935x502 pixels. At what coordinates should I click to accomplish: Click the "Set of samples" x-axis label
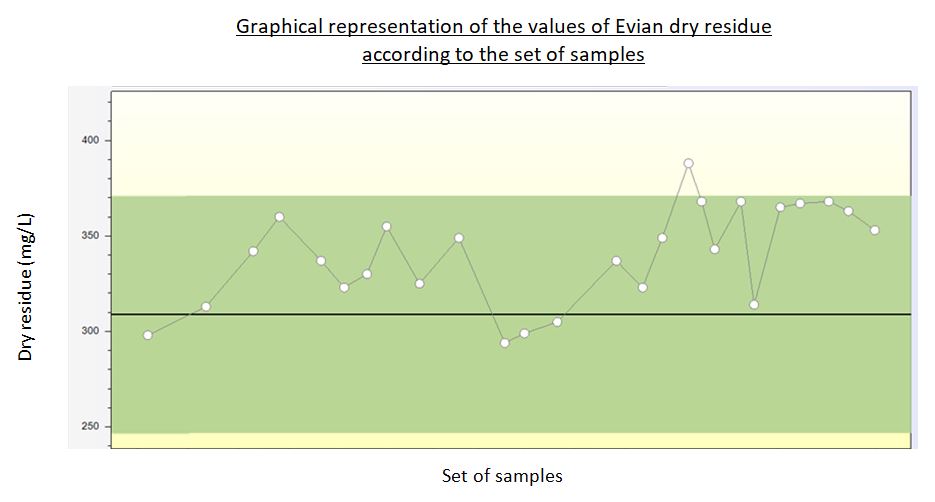502,476
